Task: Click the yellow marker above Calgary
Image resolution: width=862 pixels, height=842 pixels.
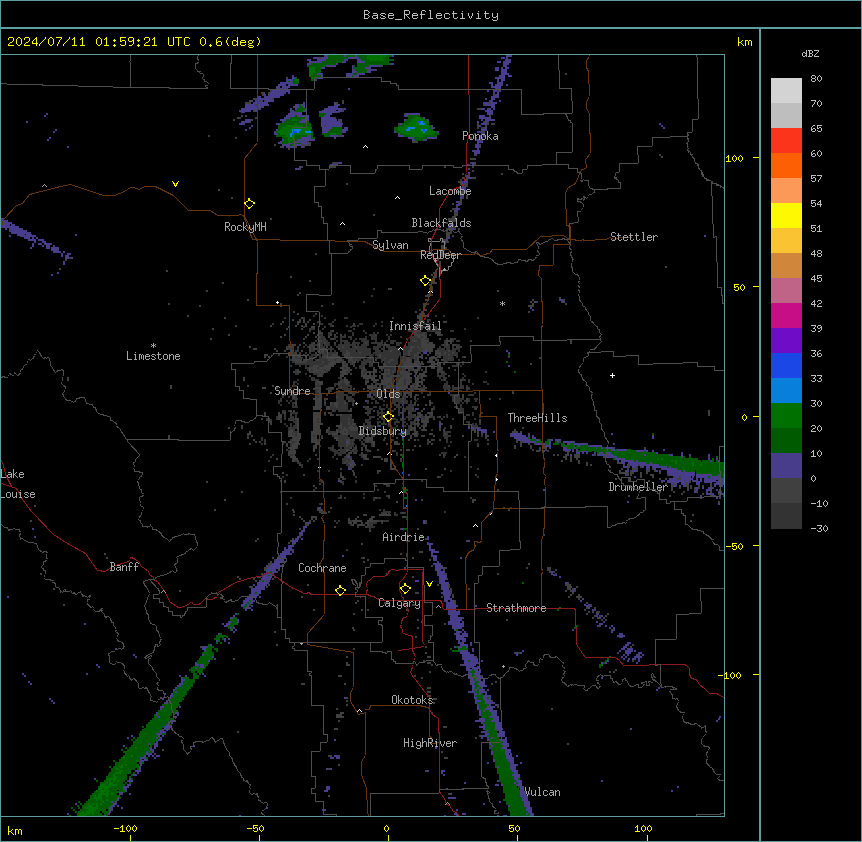Action: tap(405, 589)
